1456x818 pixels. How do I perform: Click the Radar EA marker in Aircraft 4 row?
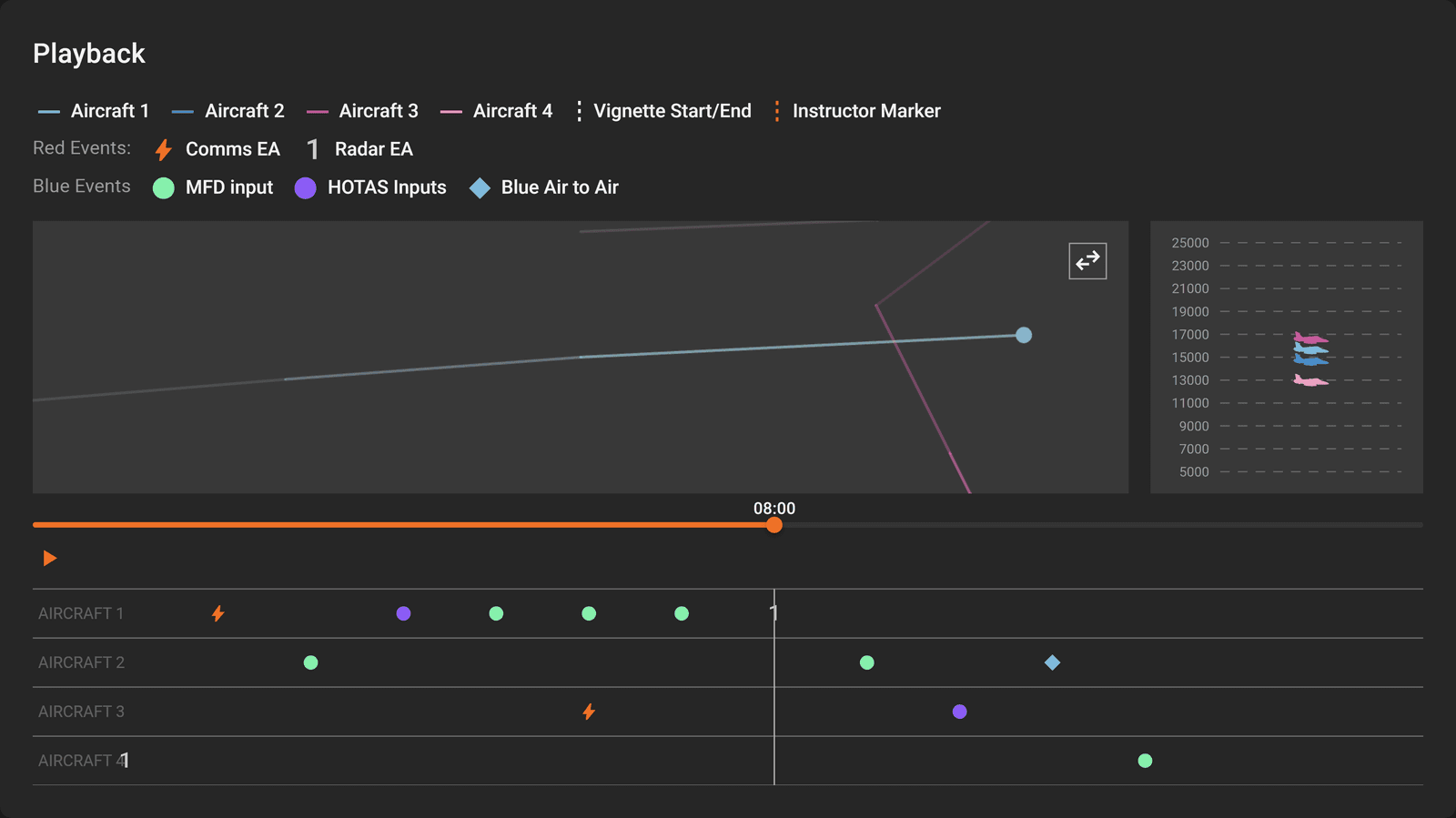pyautogui.click(x=125, y=761)
